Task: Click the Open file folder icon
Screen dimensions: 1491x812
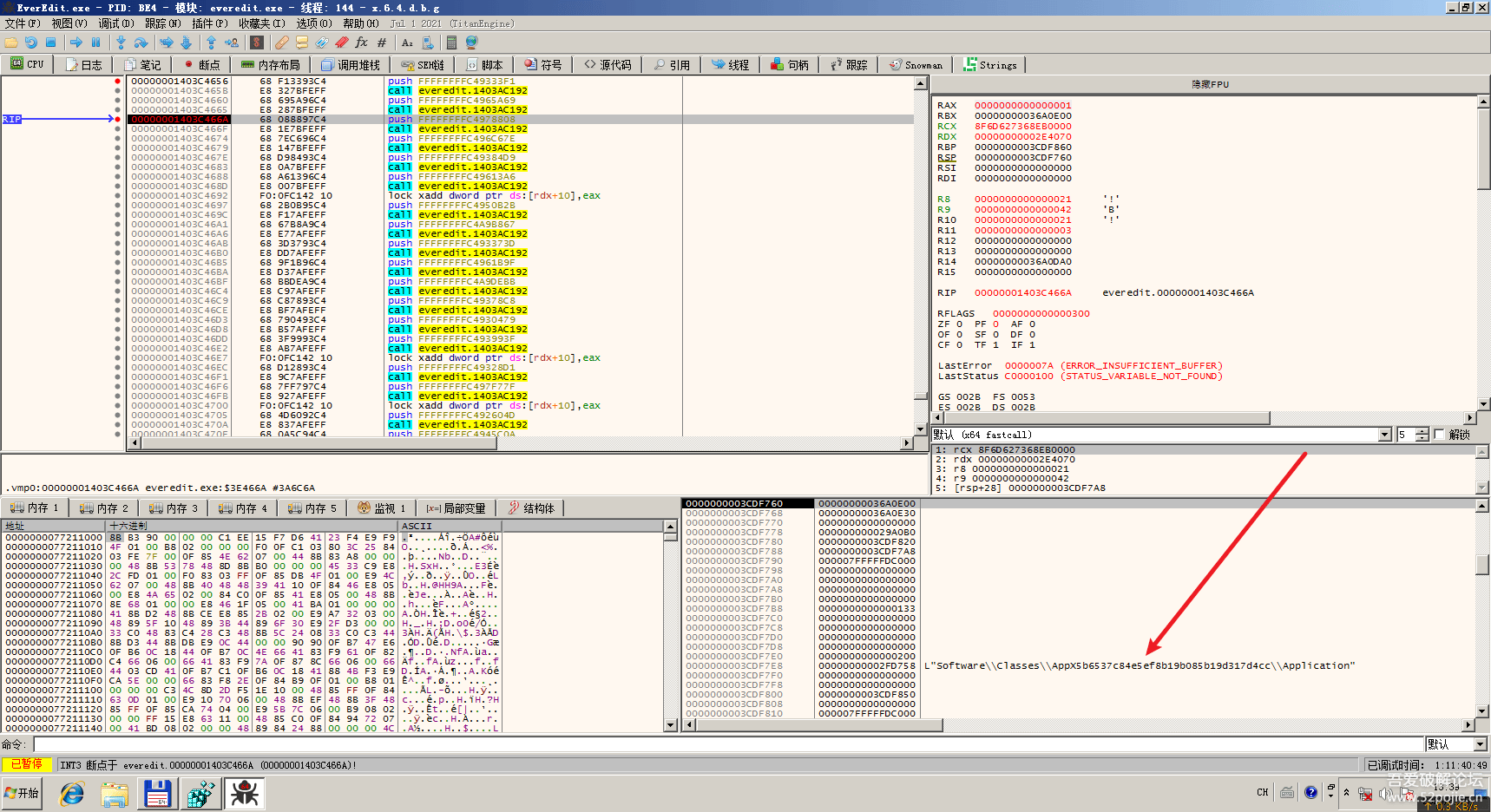Action: (x=11, y=43)
